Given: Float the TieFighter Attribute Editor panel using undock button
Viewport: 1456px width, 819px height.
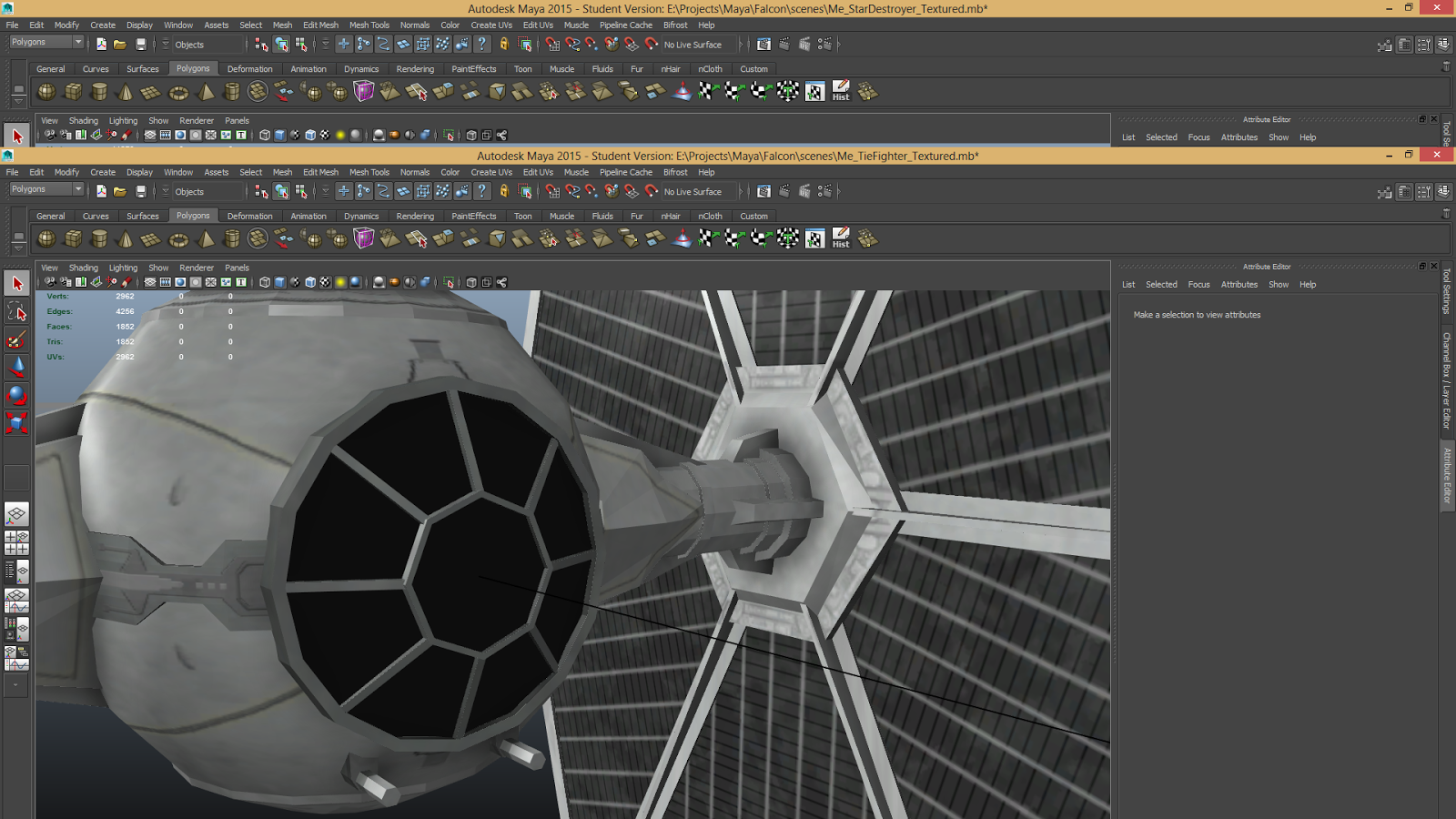Looking at the screenshot, I should 1422,266.
